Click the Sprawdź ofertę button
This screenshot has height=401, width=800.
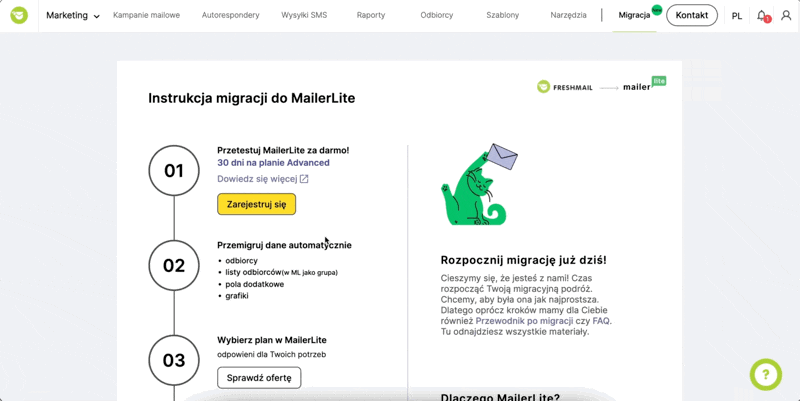point(259,378)
